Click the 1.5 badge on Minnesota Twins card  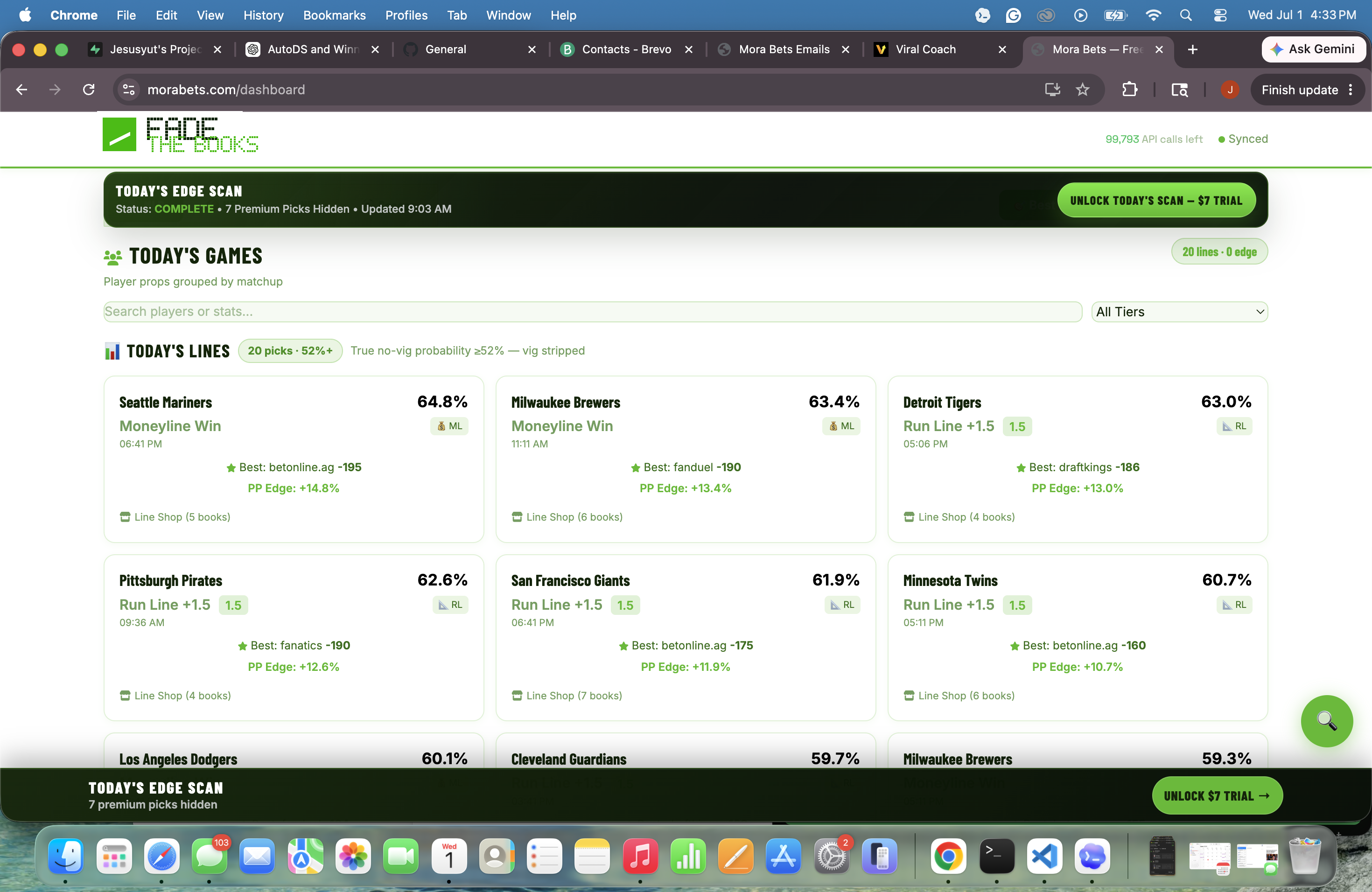click(1017, 605)
